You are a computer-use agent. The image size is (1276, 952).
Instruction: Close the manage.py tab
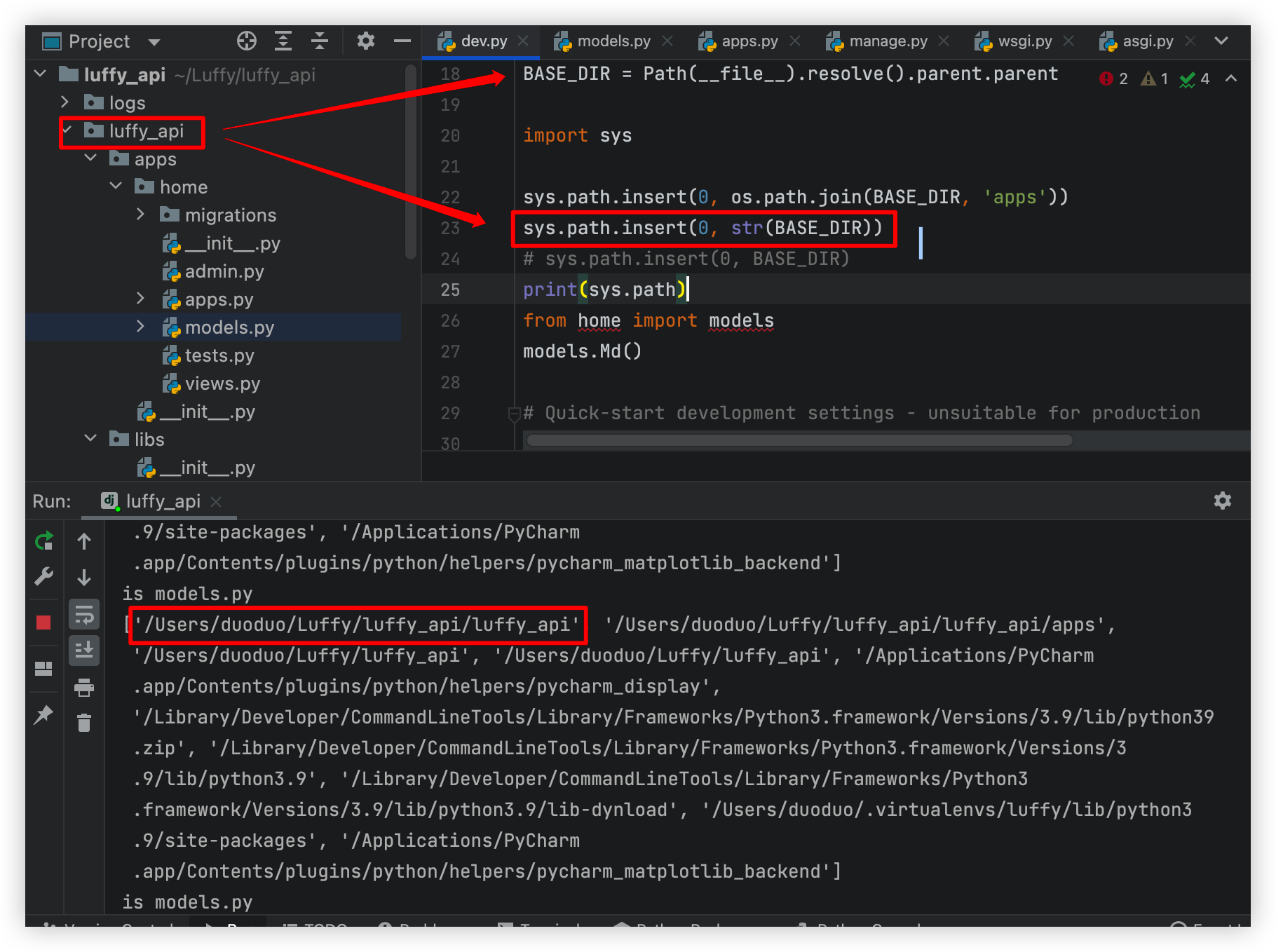click(944, 41)
